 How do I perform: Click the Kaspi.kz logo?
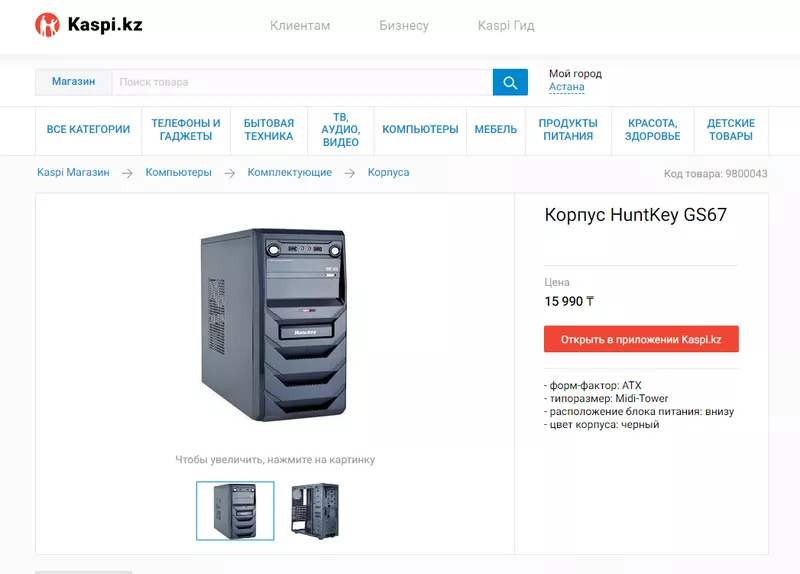coord(89,24)
